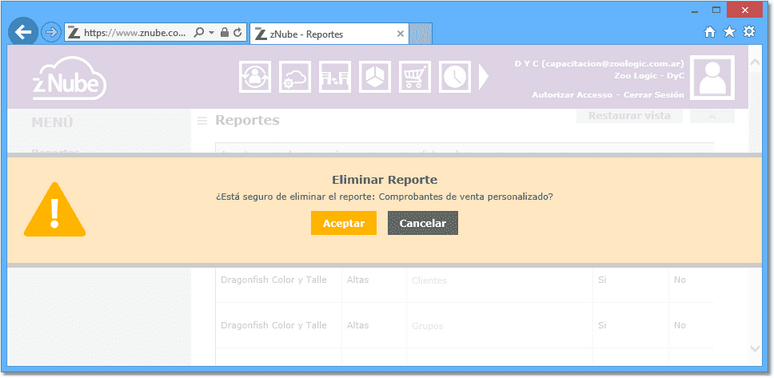
Task: Go back with the browser back arrow
Action: coord(23,33)
